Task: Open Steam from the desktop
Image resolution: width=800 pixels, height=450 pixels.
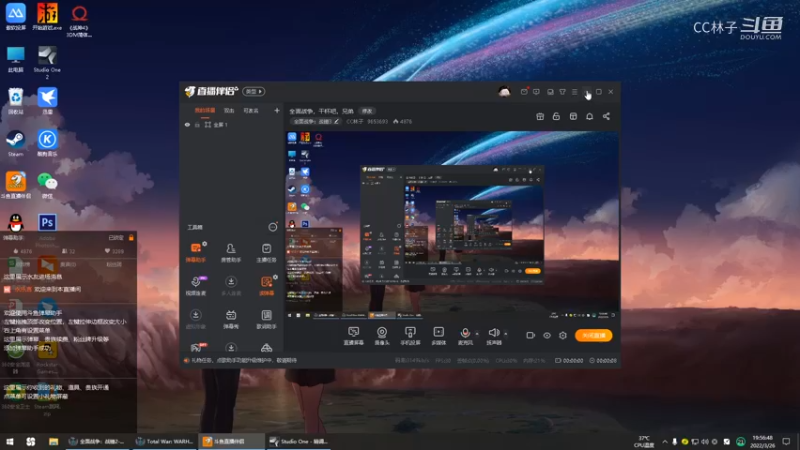Action: click(15, 143)
